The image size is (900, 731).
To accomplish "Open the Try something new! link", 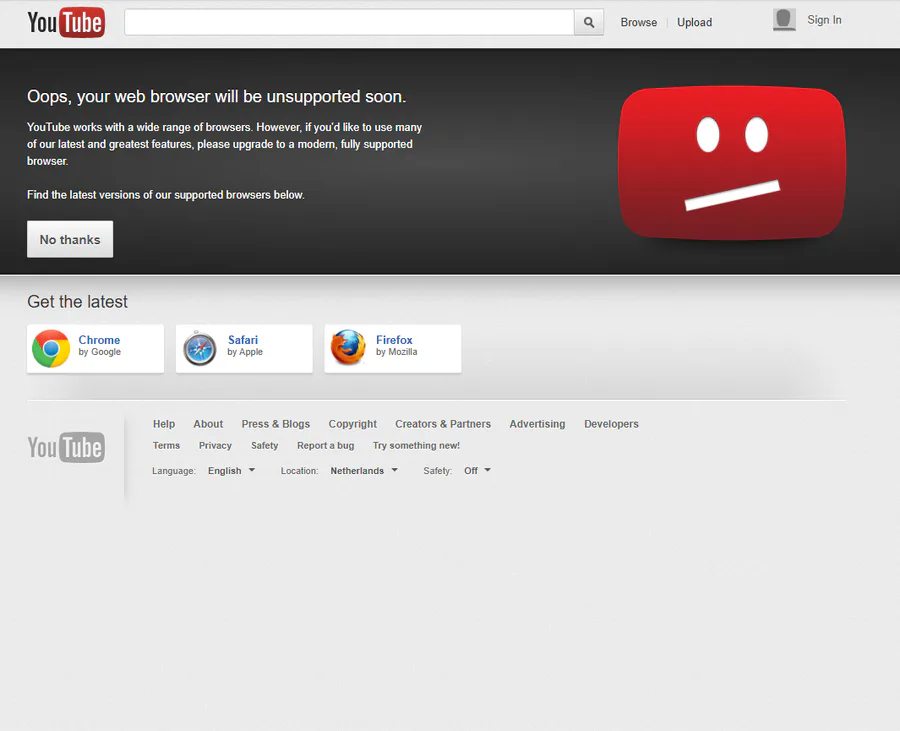I will pos(416,445).
